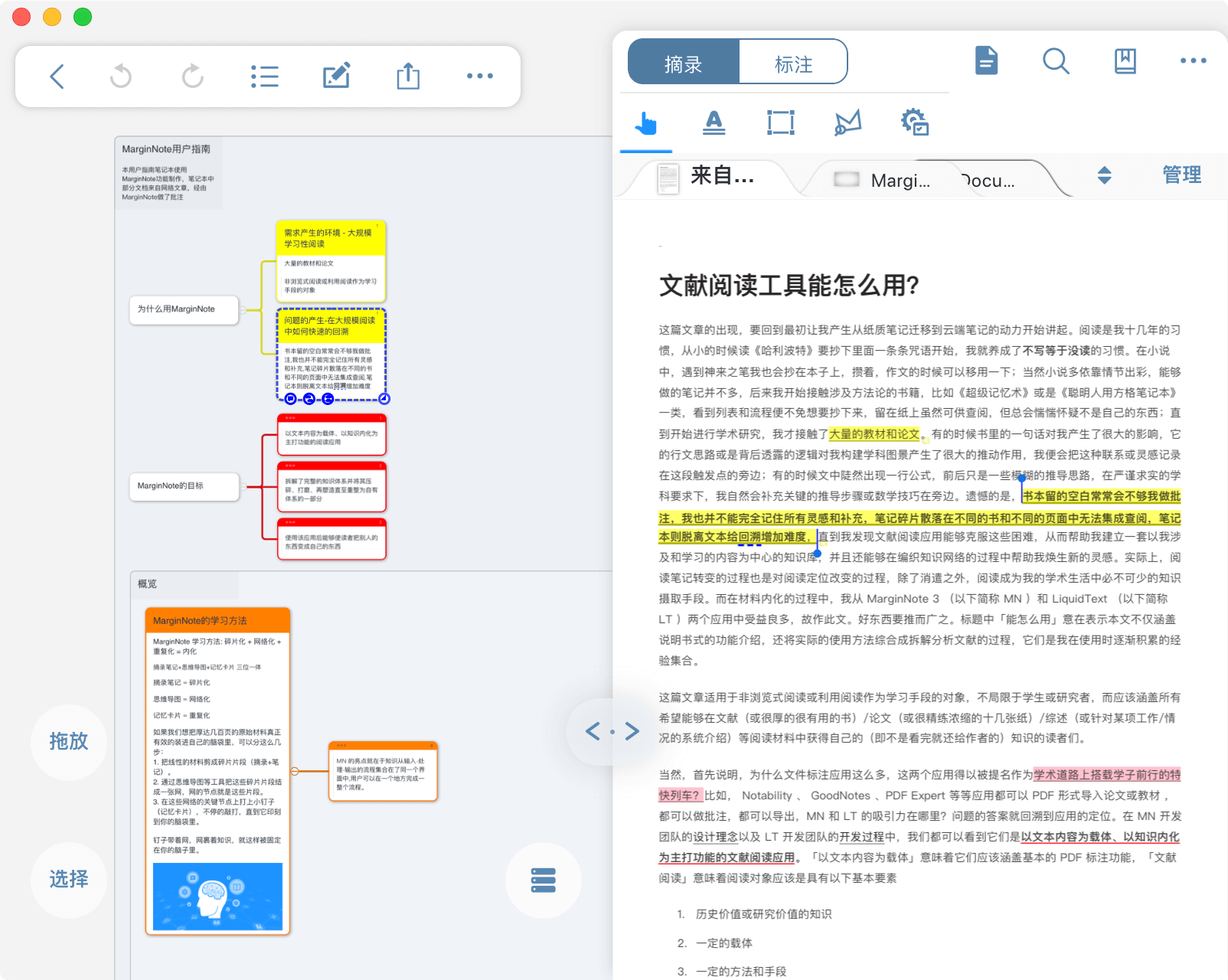
Task: Click the share icon in the left toolbar
Action: (408, 76)
